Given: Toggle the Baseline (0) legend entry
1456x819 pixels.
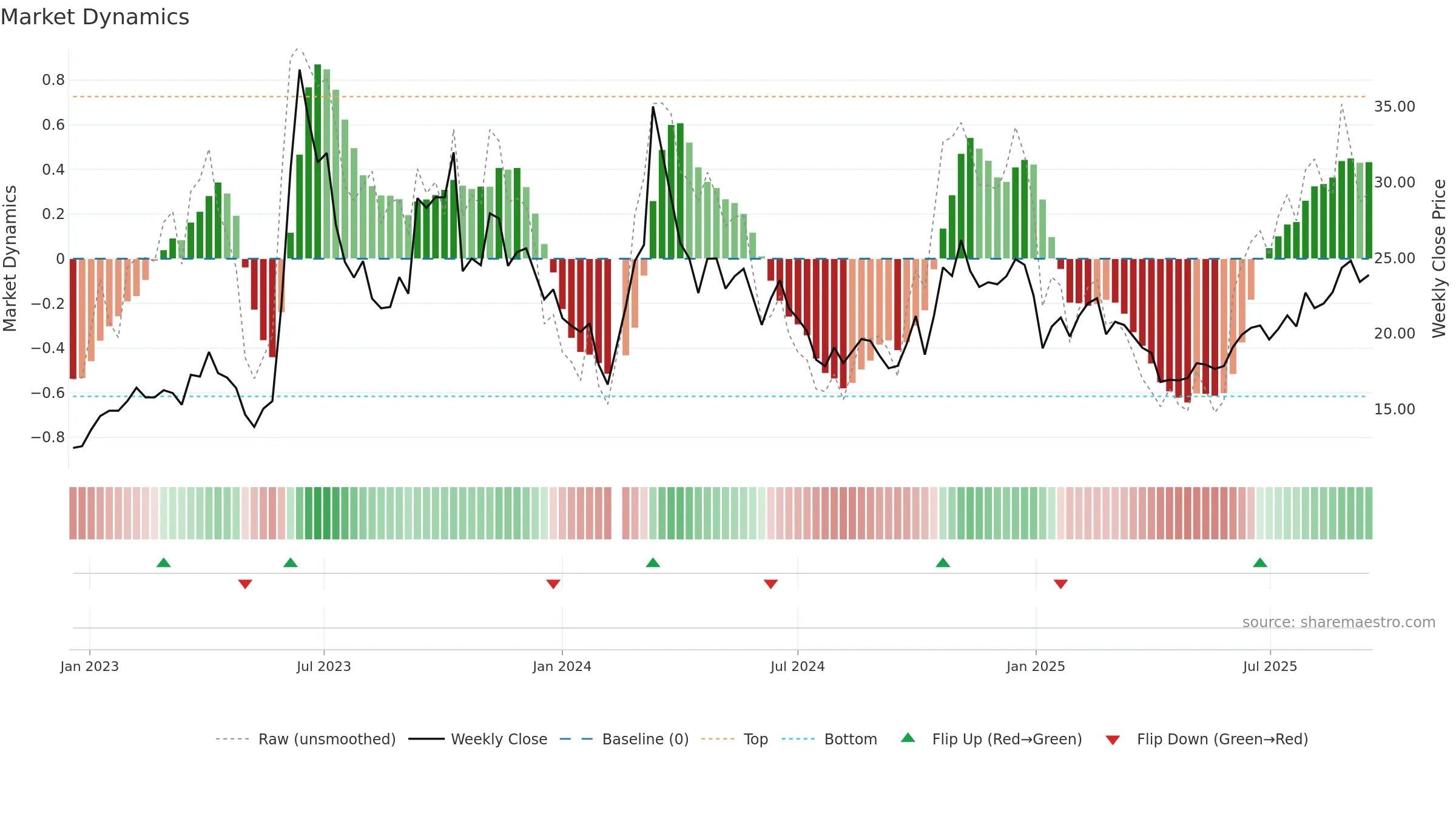Looking at the screenshot, I should 624,739.
